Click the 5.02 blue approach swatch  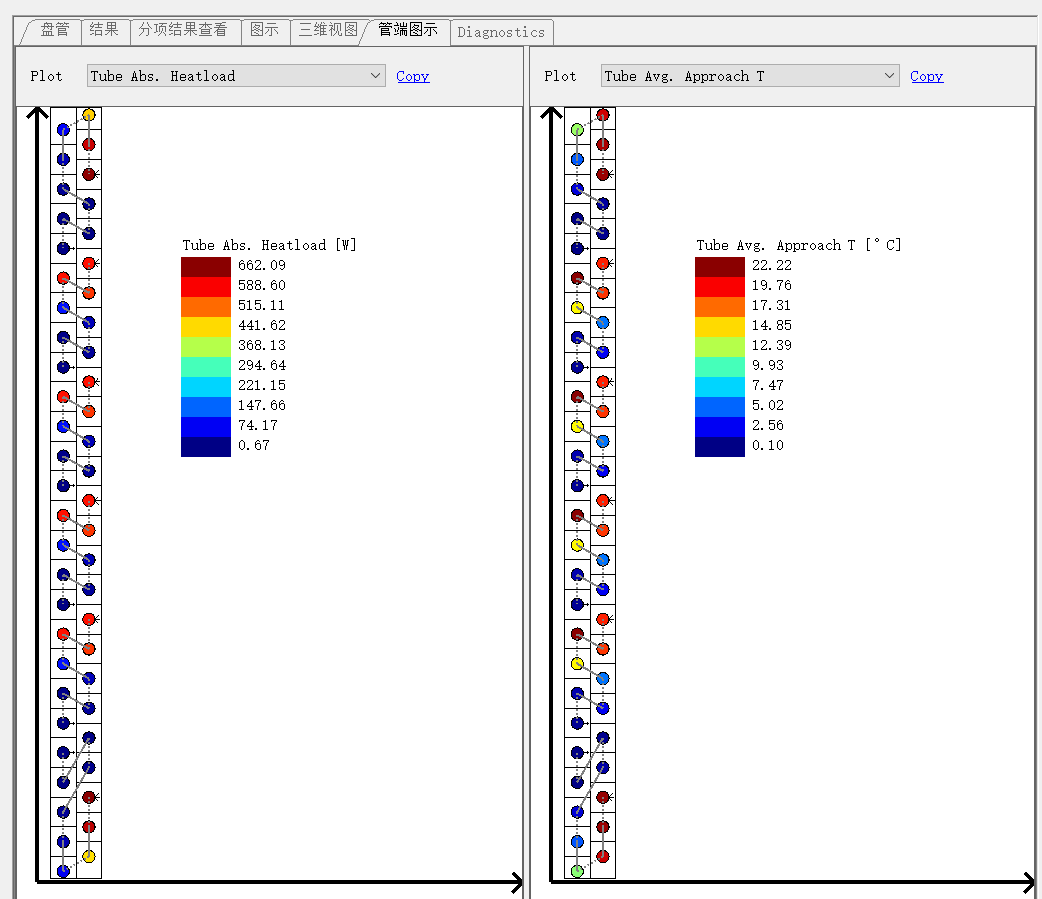pos(720,406)
